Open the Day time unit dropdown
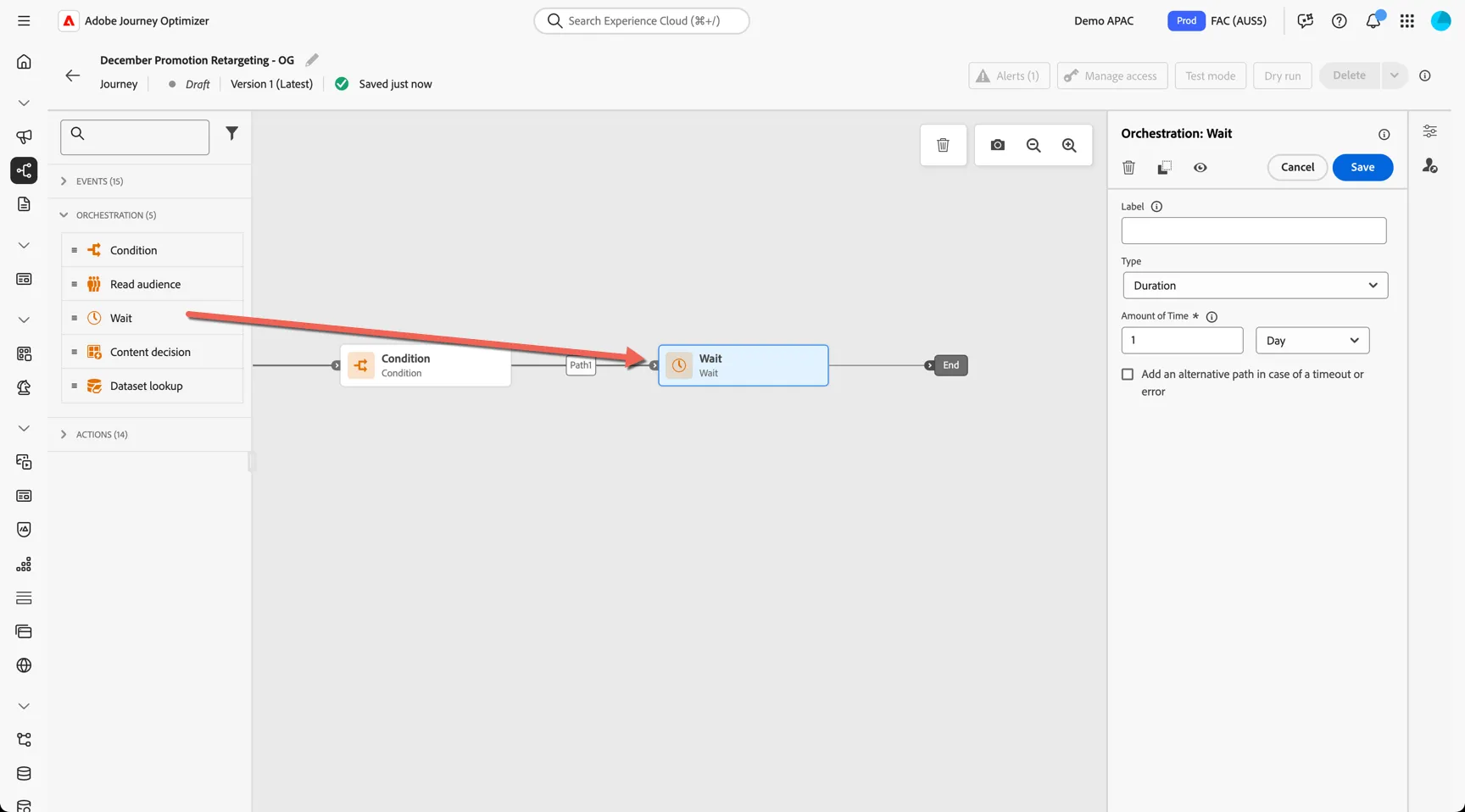1465x812 pixels. 1312,340
